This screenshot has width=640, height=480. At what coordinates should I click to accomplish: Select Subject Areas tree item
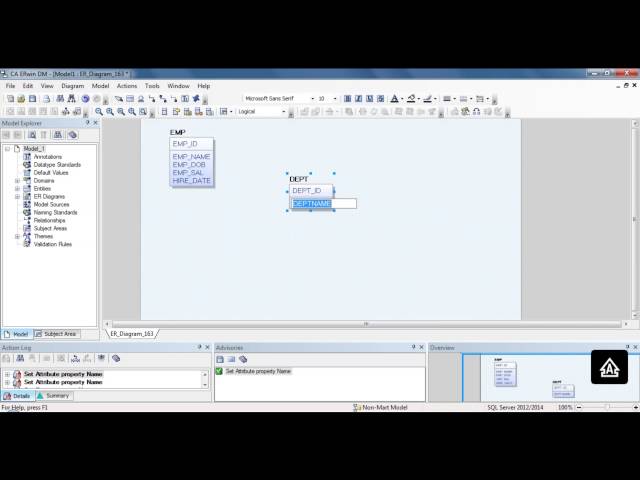pyautogui.click(x=50, y=228)
